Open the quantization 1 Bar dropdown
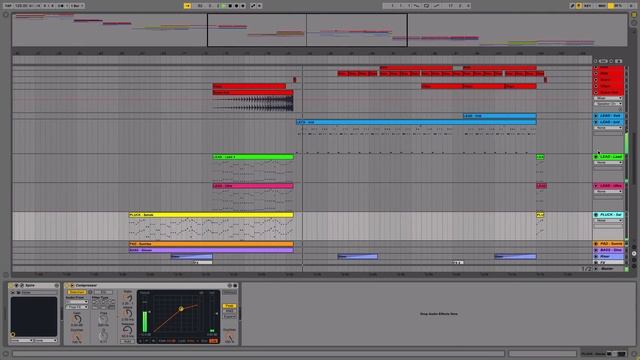Image resolution: width=640 pixels, height=360 pixels. [x=76, y=6]
